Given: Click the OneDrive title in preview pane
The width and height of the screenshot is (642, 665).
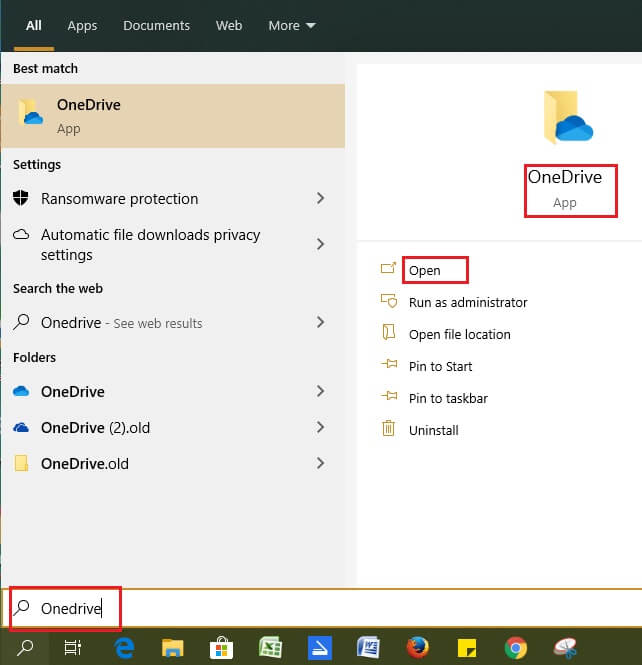Looking at the screenshot, I should (565, 177).
